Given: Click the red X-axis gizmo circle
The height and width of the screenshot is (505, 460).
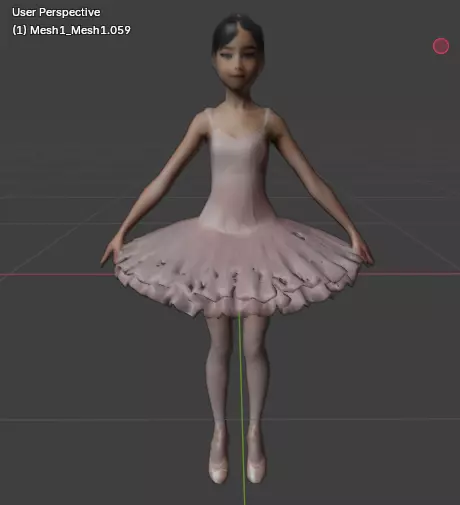Looking at the screenshot, I should click(441, 46).
